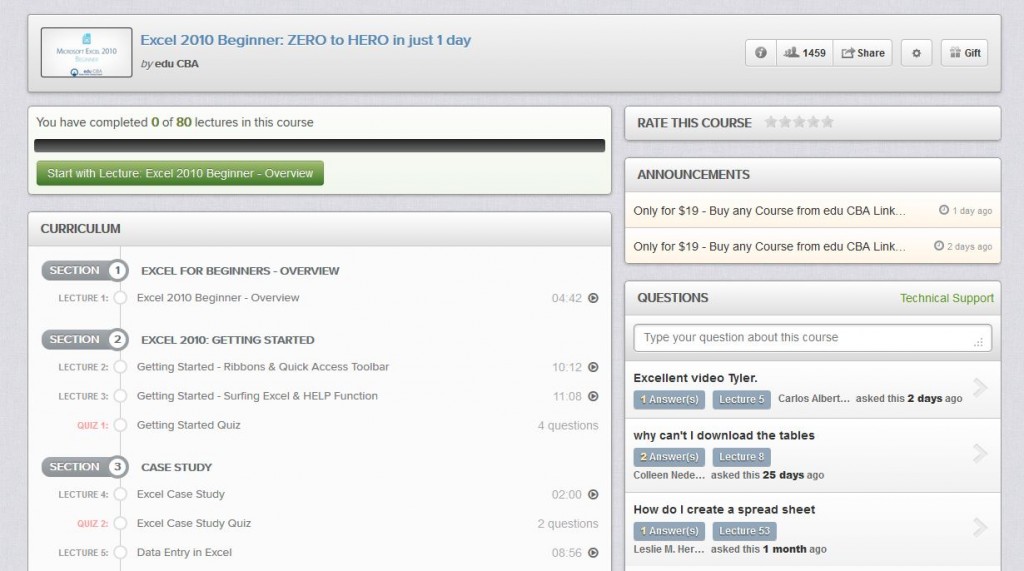Open the 1459 students list button
1024x571 pixels.
coord(805,53)
